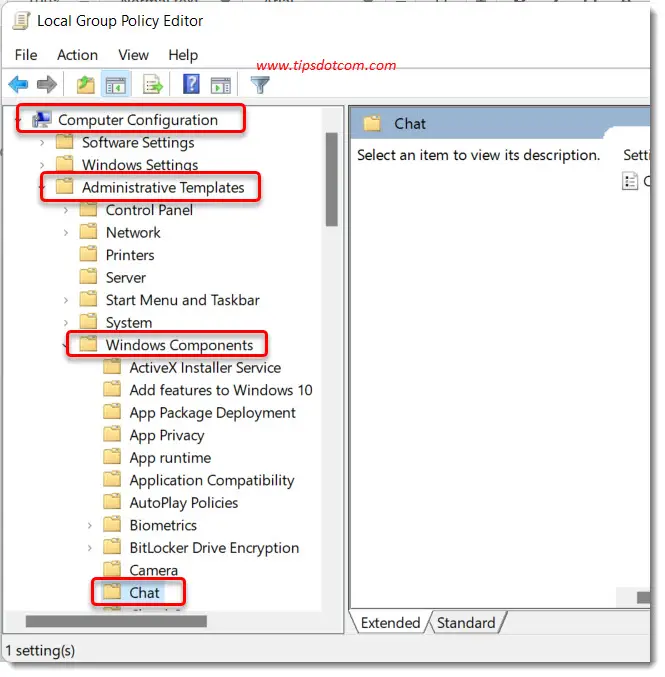Click the Back arrow in toolbar
Image resolution: width=665 pixels, height=677 pixels.
[x=19, y=85]
